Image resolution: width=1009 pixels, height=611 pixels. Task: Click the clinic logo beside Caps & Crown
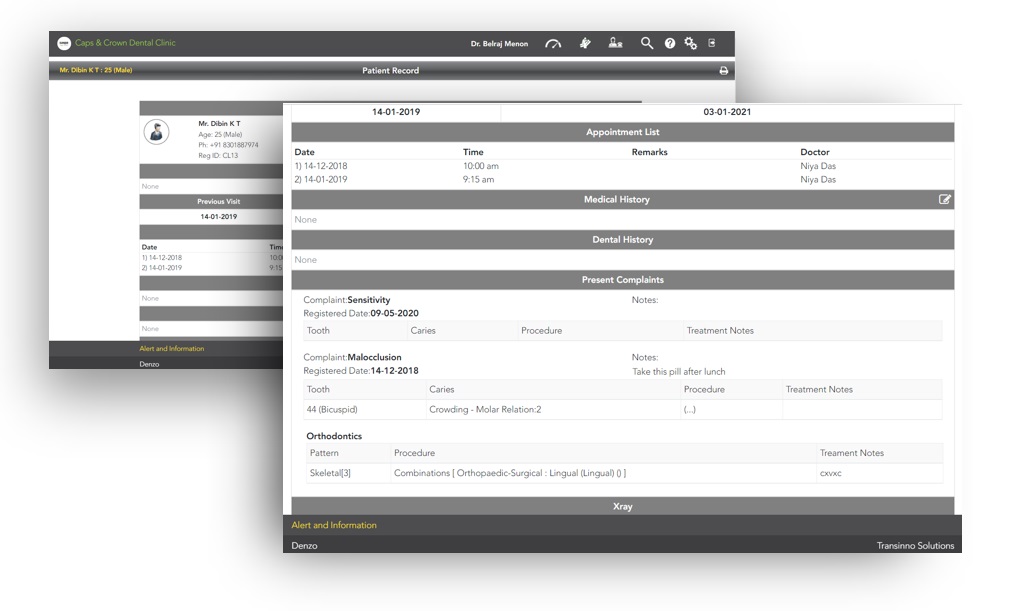tap(64, 43)
